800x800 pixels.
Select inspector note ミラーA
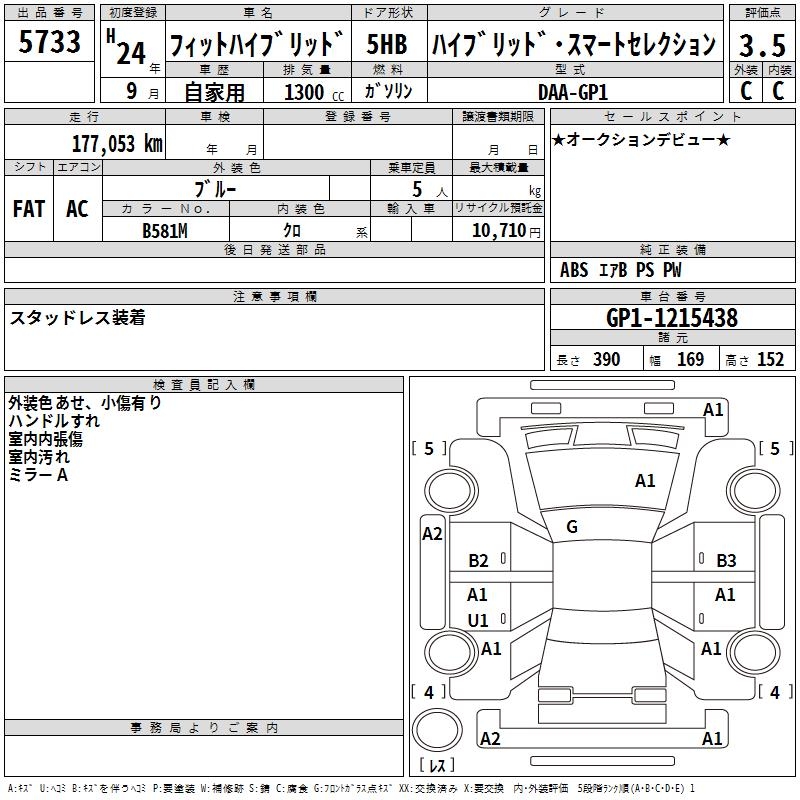(x=38, y=475)
